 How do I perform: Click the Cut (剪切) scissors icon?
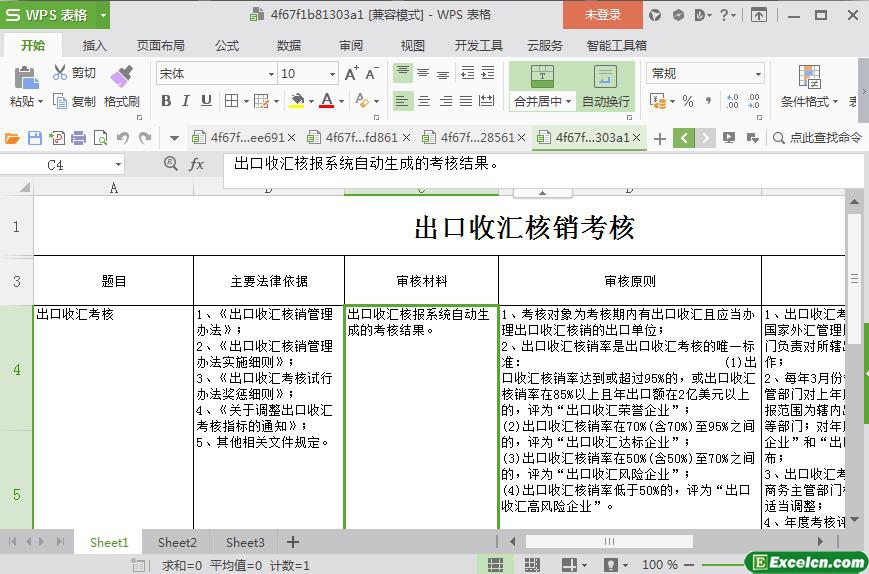tap(60, 73)
